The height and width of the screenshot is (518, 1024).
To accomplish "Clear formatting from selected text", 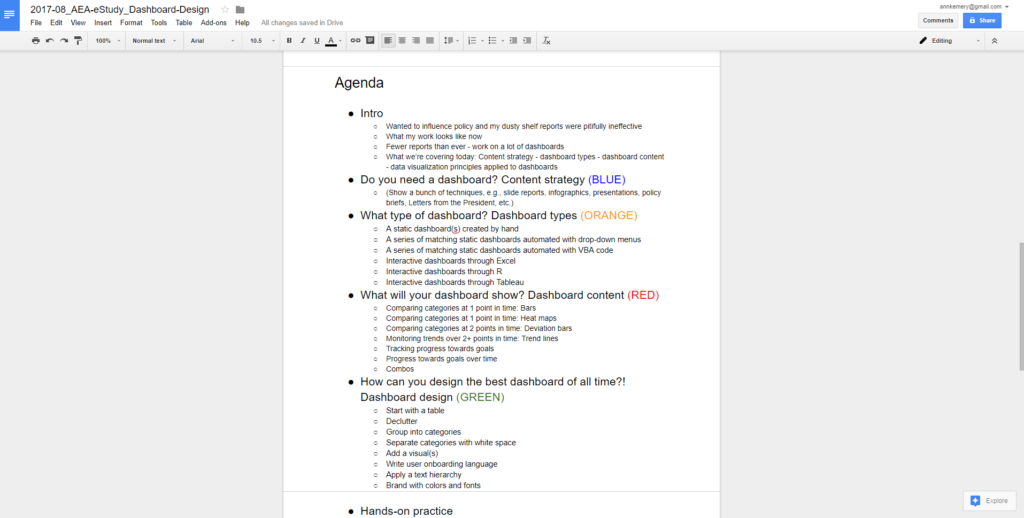I will pos(545,41).
